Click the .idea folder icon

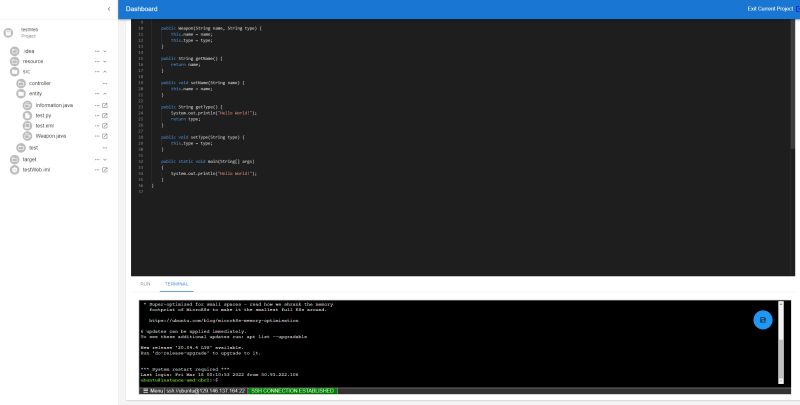click(x=14, y=51)
